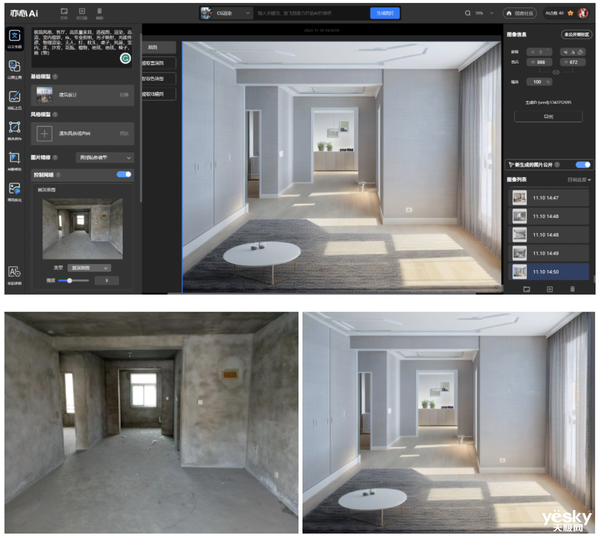Click the magnifier zoom icon in top bar
Image resolution: width=600 pixels, height=539 pixels.
point(468,13)
